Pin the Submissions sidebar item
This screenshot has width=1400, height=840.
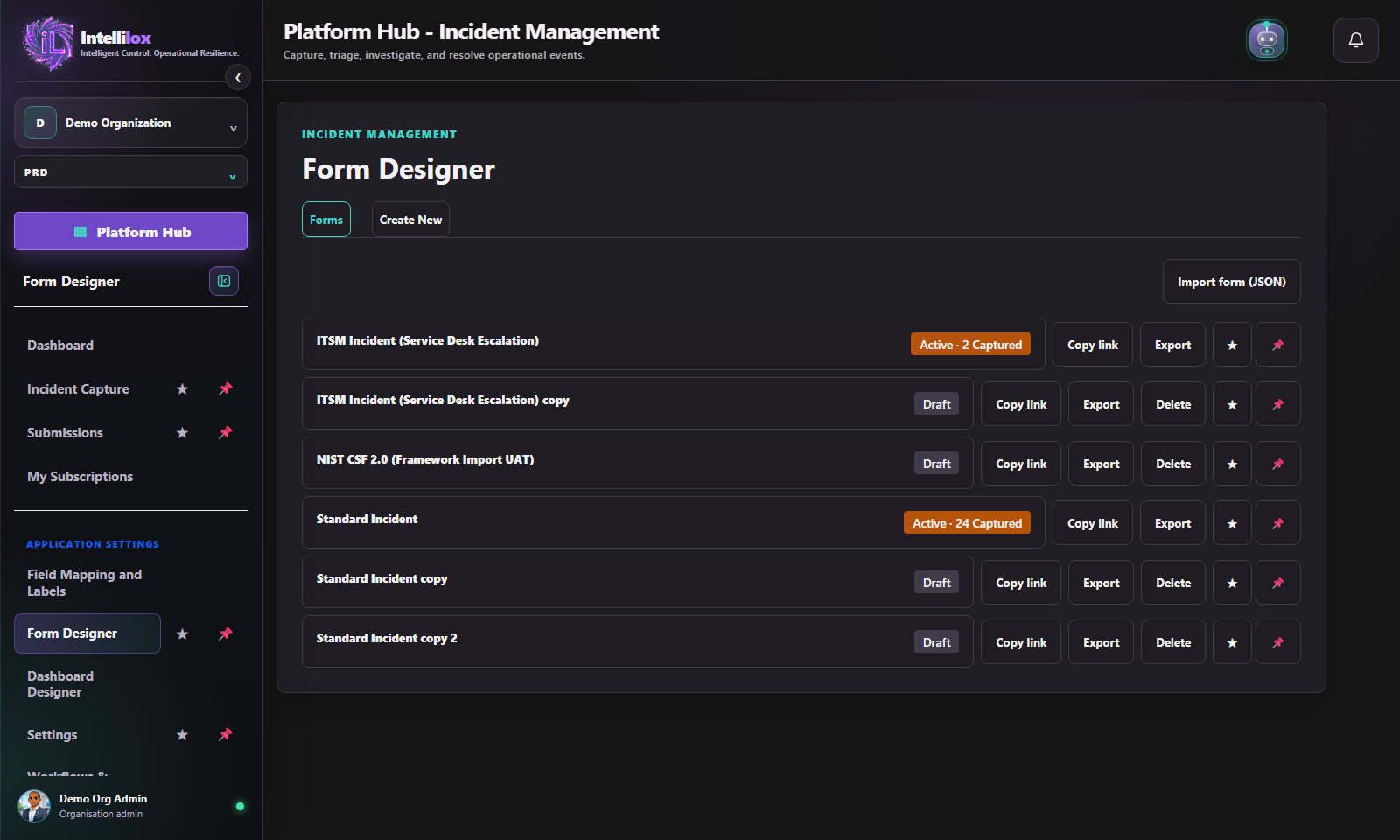pos(226,433)
